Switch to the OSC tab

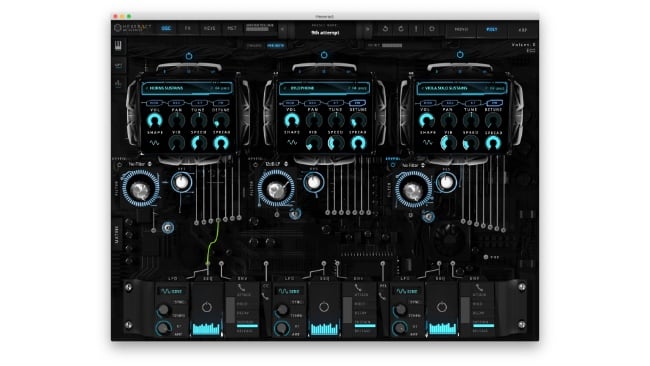click(166, 28)
